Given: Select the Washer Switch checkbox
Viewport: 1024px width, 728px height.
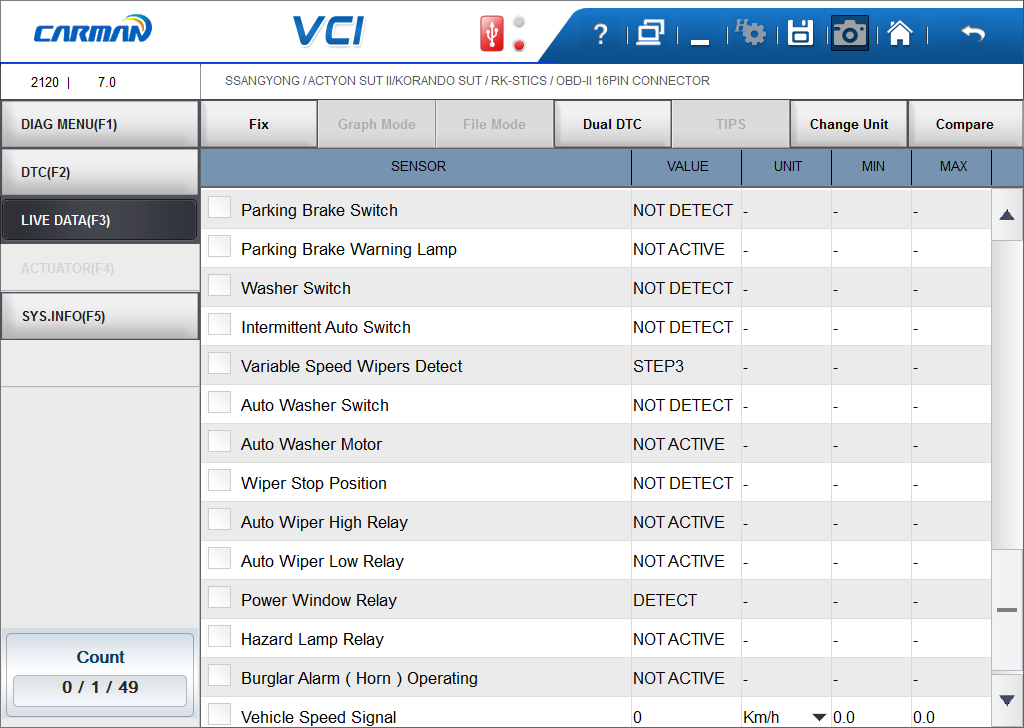Looking at the screenshot, I should click(219, 285).
